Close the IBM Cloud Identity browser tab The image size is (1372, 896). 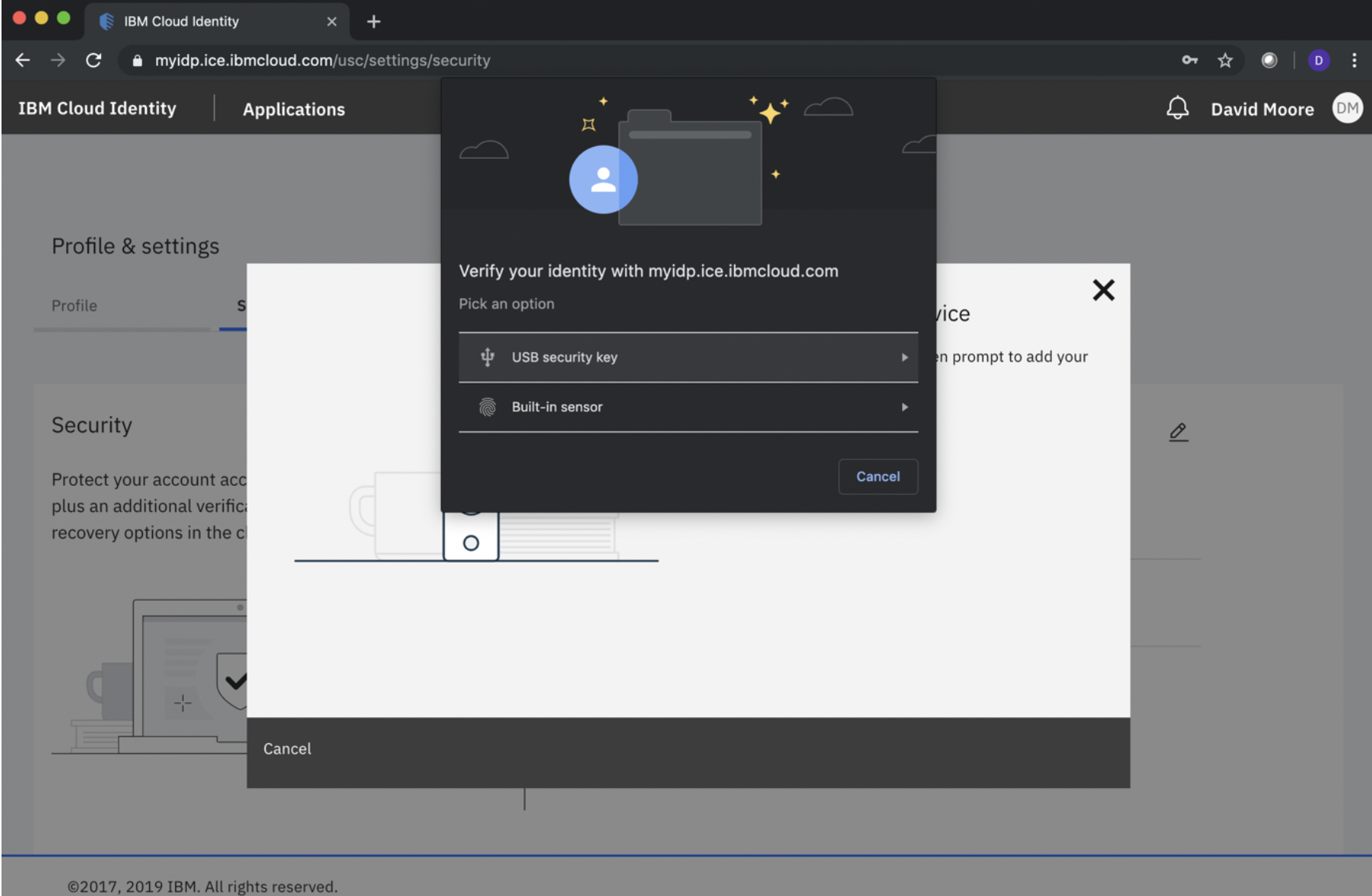click(332, 21)
